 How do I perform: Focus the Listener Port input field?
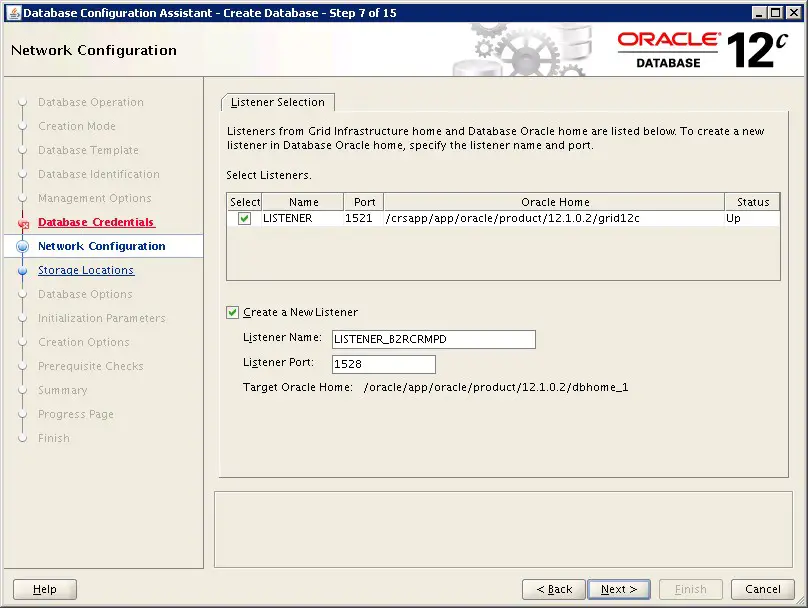point(384,364)
